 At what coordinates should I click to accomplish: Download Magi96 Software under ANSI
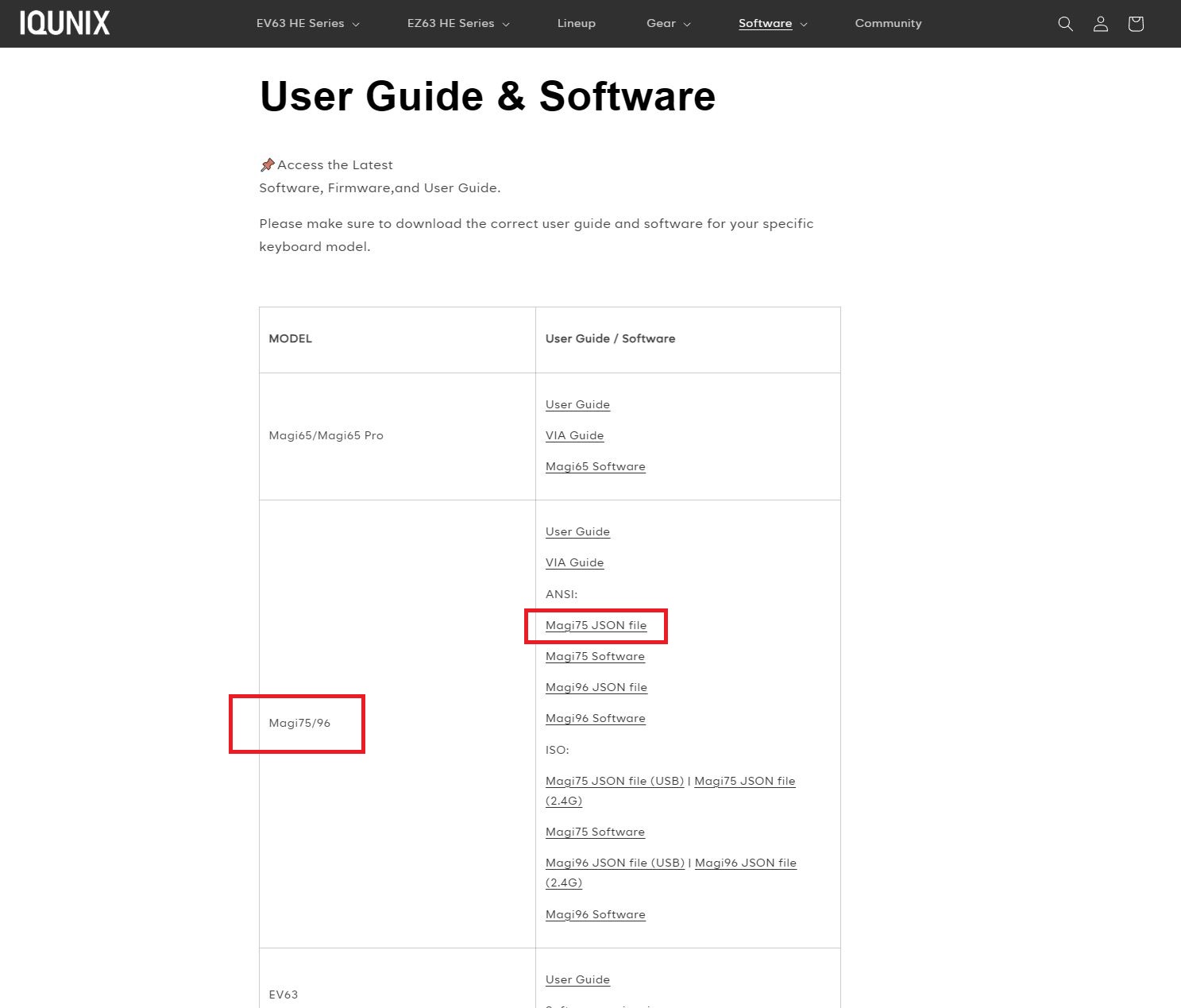[595, 718]
